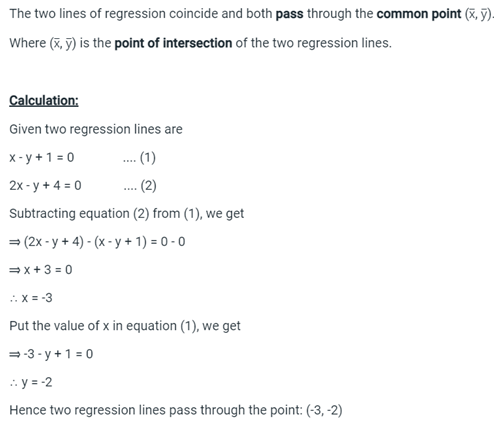Screen dimensions: 494x428
Task: Click the result x = -3
Action: click(31, 298)
